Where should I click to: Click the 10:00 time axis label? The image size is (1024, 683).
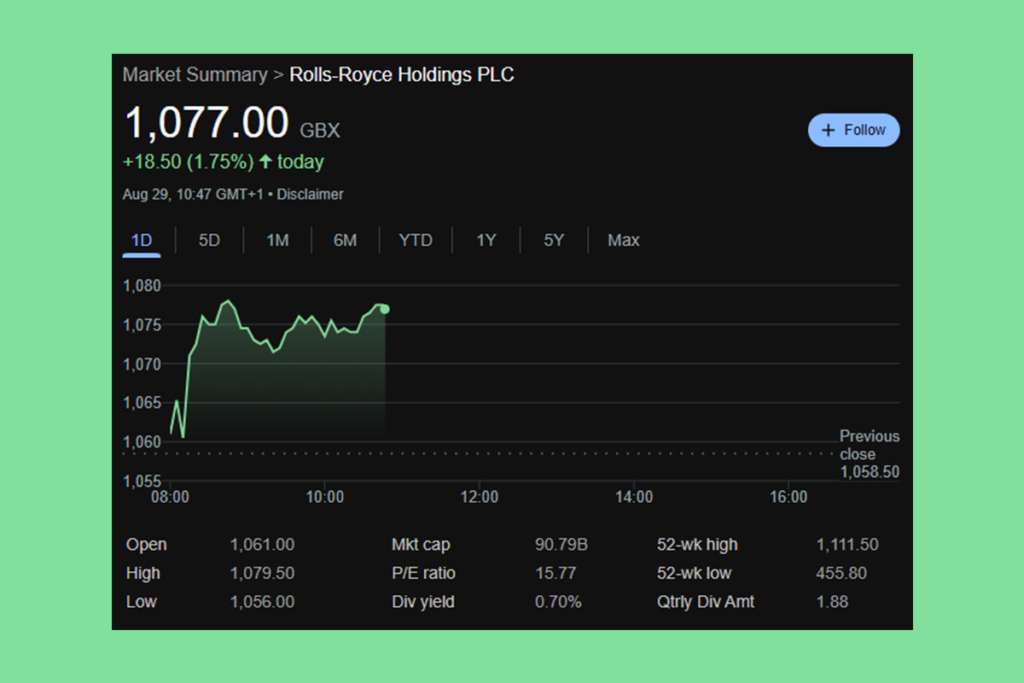tap(325, 497)
